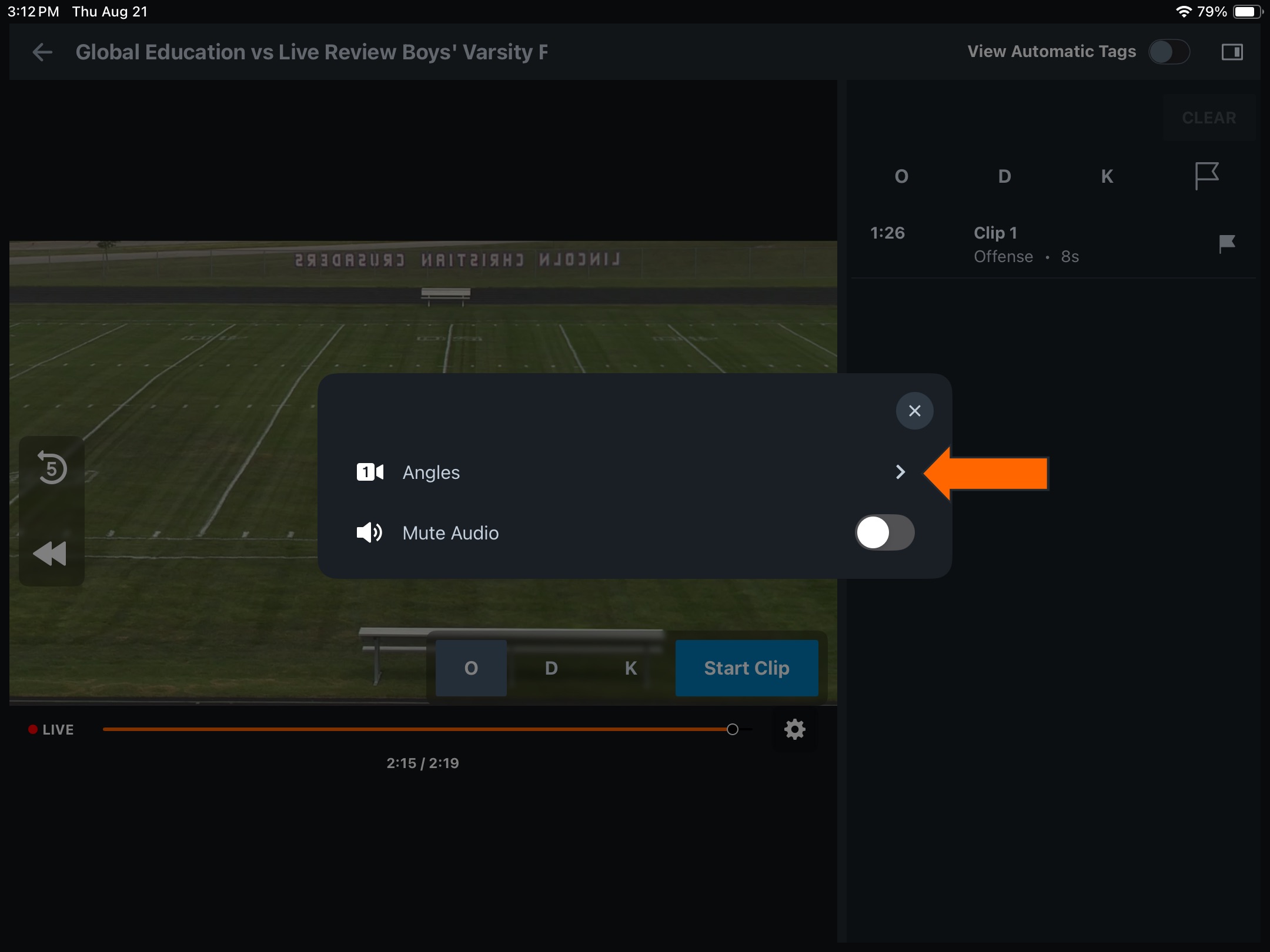The height and width of the screenshot is (952, 1270).
Task: Flag Clip 1 using its flag icon
Action: [1226, 244]
